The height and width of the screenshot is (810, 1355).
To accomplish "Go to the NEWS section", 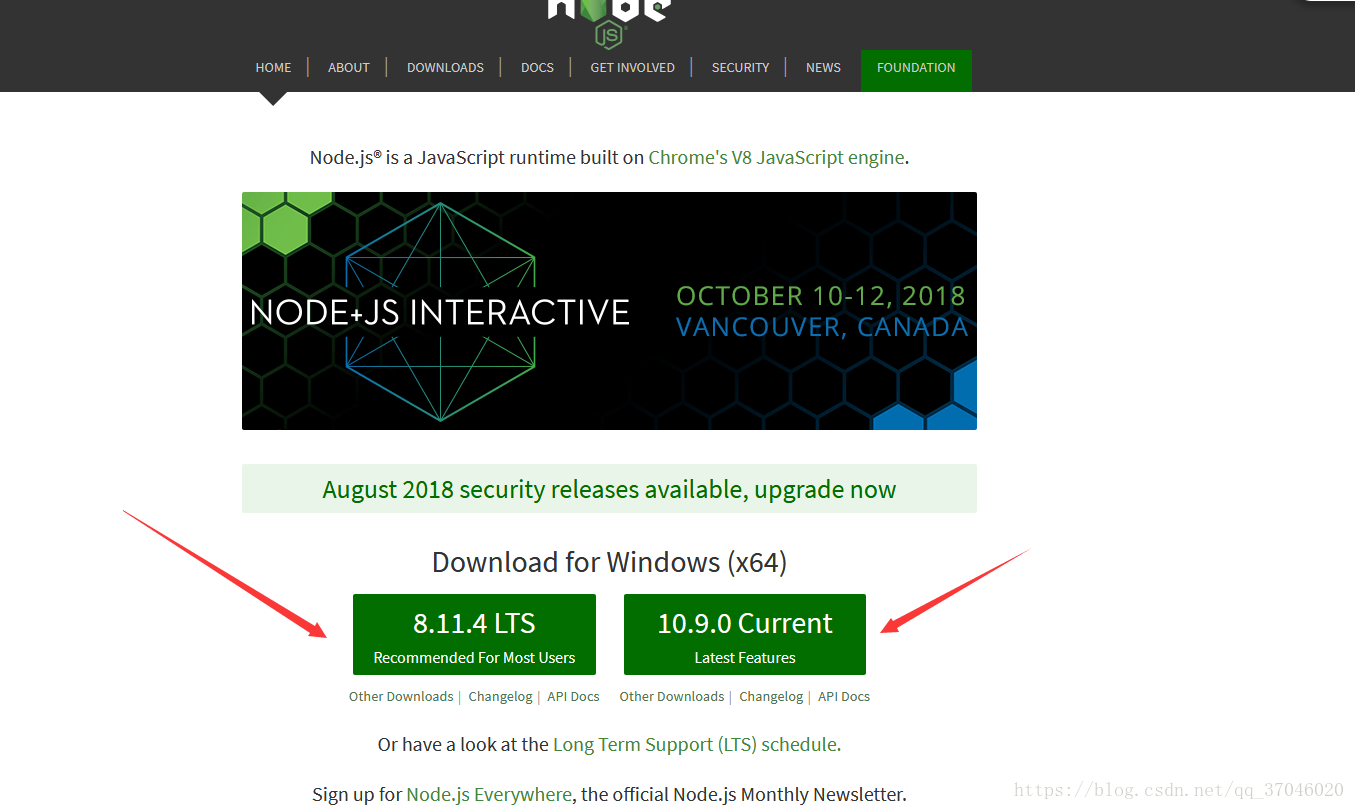I will click(823, 68).
